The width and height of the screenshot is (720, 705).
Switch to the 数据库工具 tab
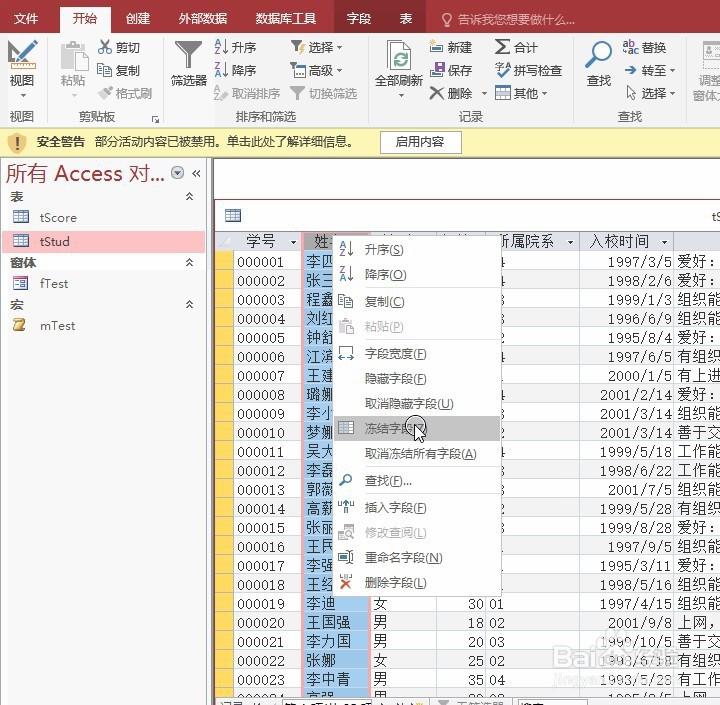(286, 19)
